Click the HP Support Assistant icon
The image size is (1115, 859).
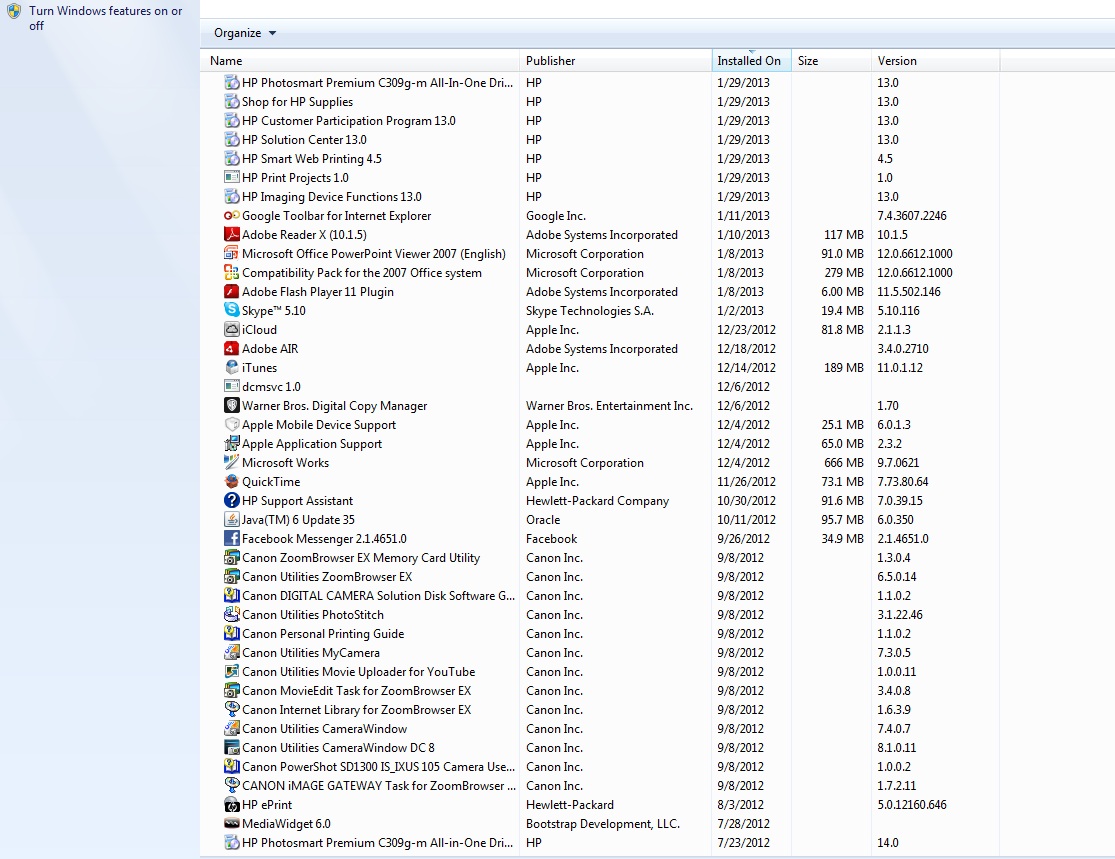pyautogui.click(x=232, y=501)
